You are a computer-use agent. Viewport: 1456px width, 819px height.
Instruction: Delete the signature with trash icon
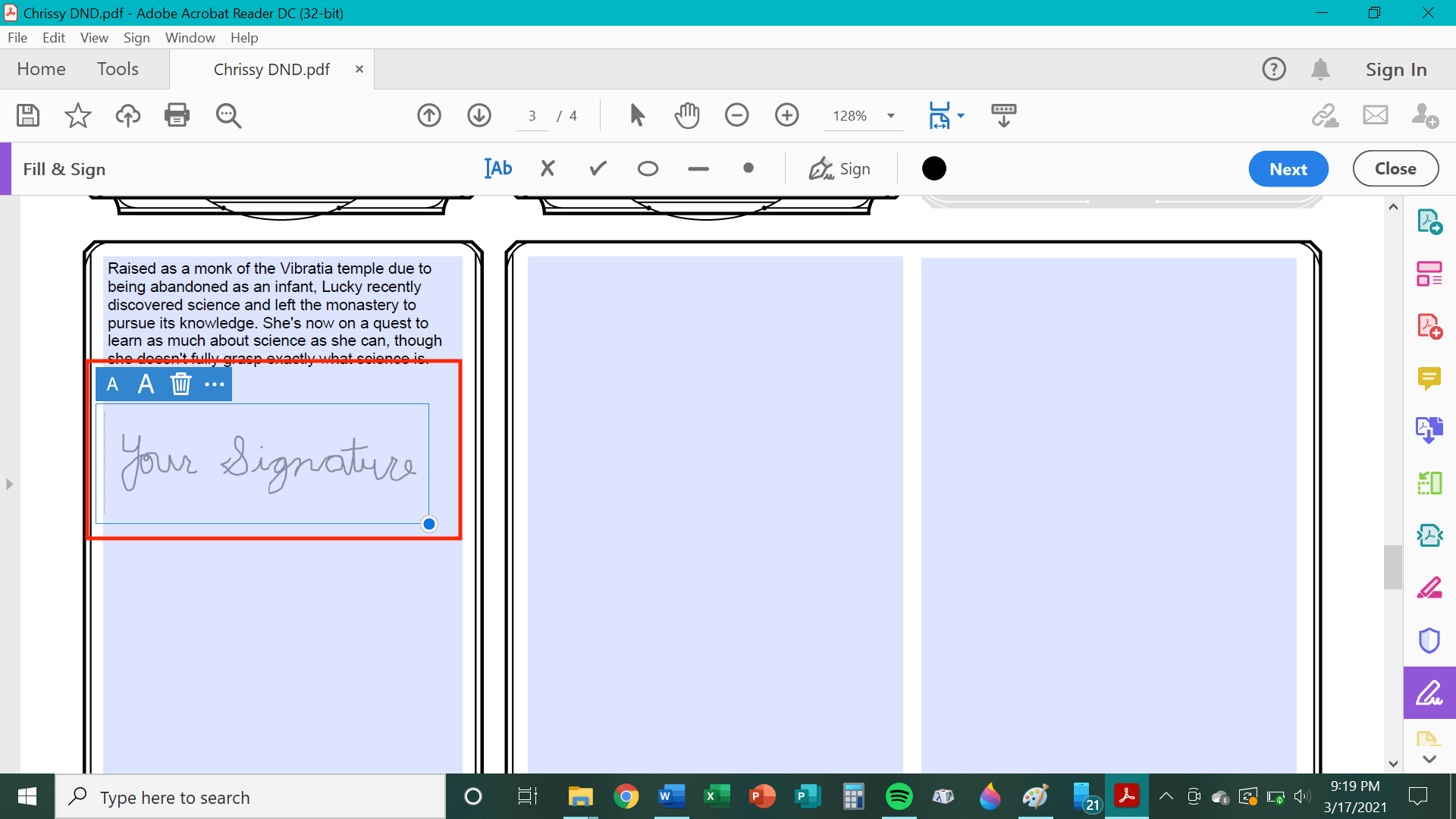tap(180, 384)
